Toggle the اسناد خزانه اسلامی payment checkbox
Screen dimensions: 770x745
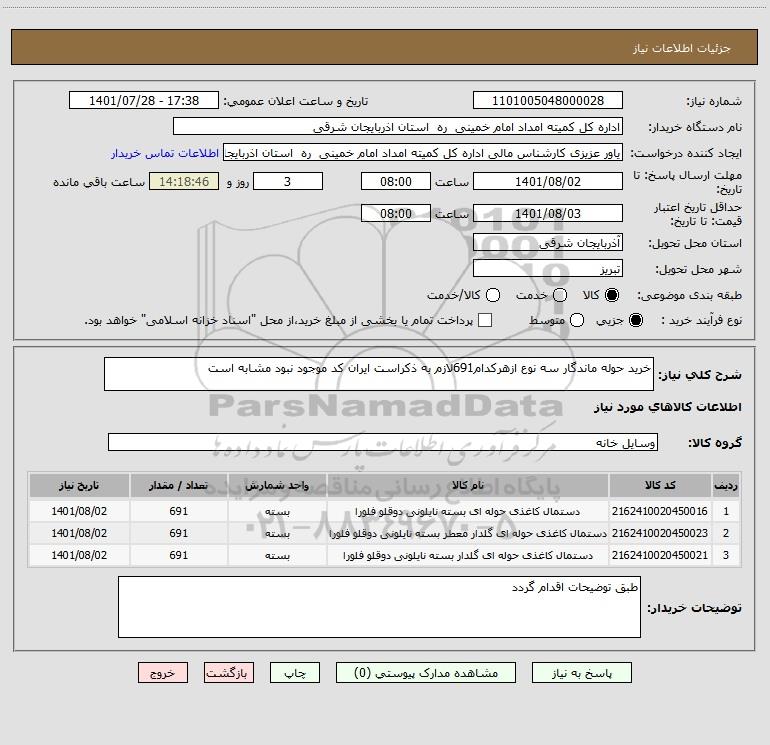[x=485, y=320]
